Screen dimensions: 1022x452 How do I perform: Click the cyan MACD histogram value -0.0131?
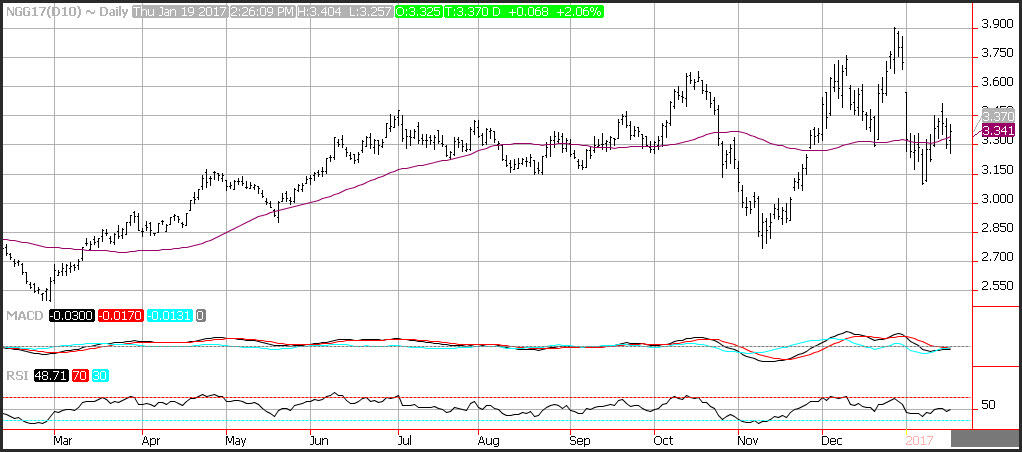tap(171, 315)
